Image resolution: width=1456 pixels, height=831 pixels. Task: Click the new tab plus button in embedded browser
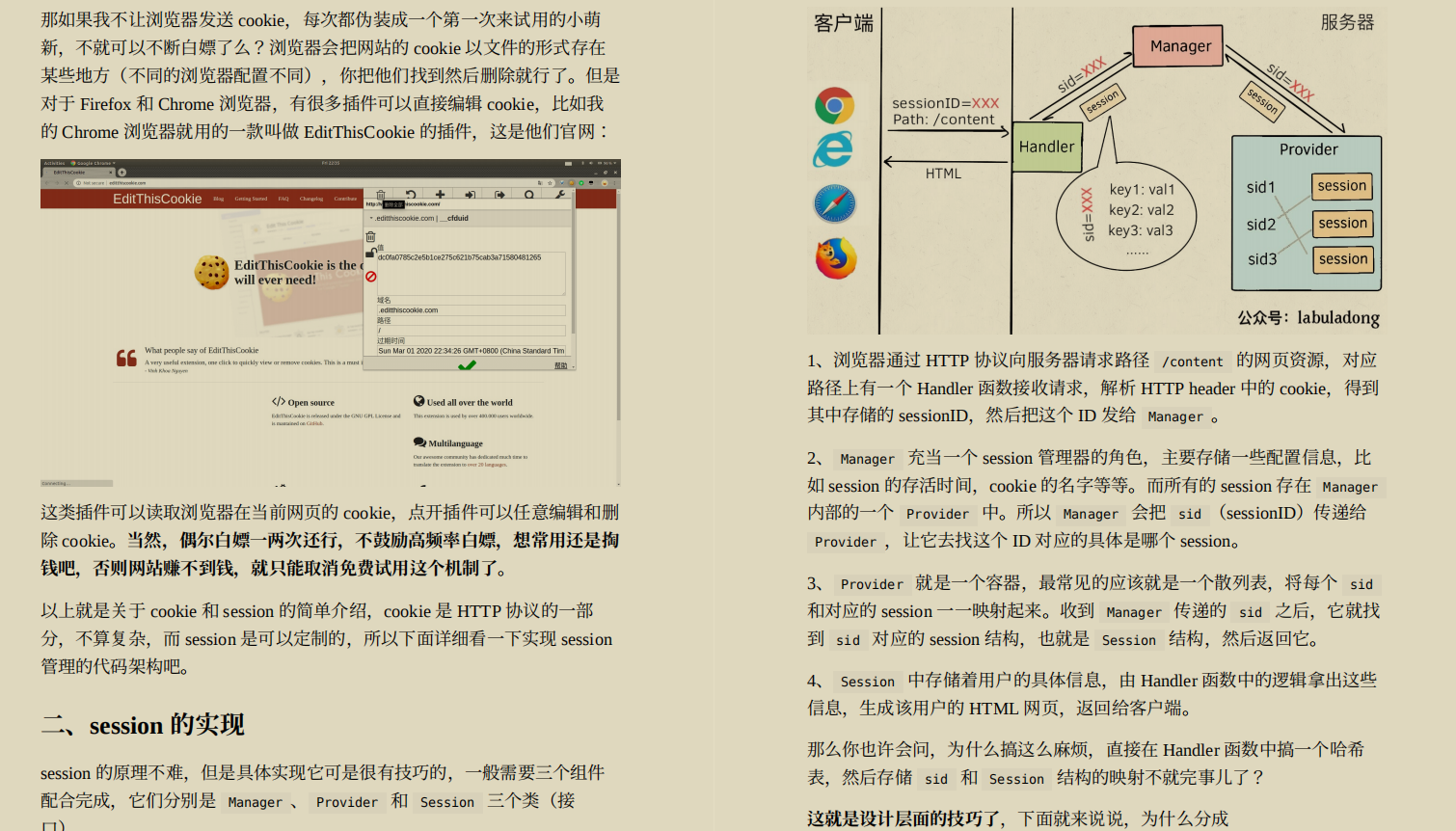point(121,173)
